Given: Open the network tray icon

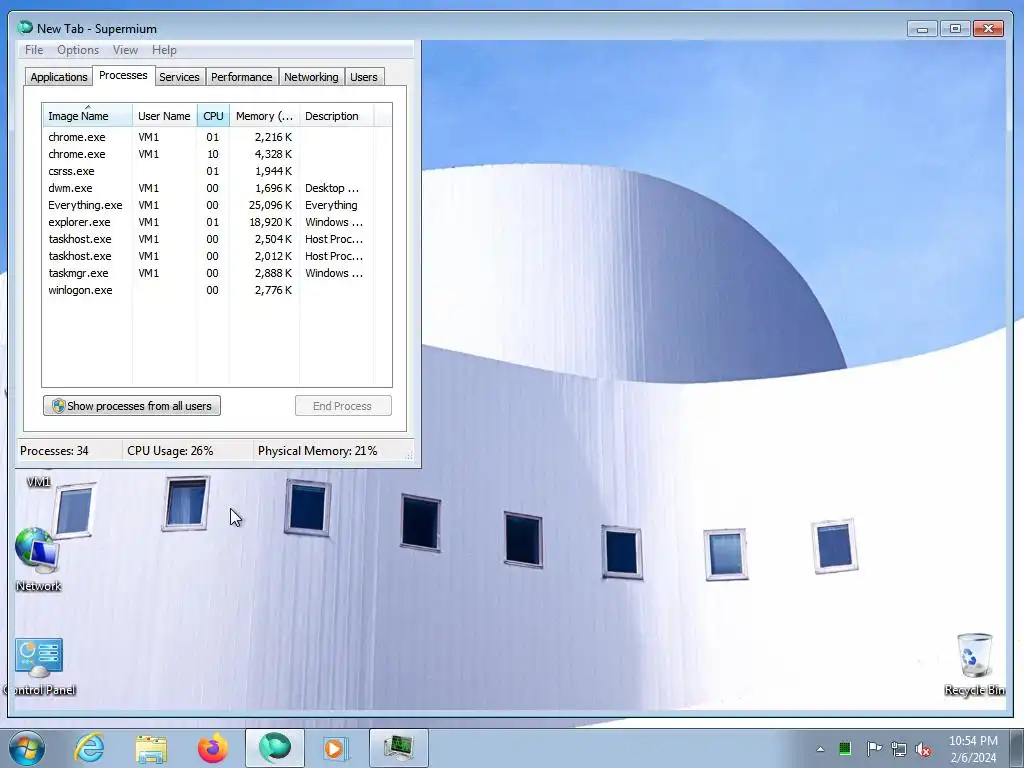Looking at the screenshot, I should pos(899,749).
